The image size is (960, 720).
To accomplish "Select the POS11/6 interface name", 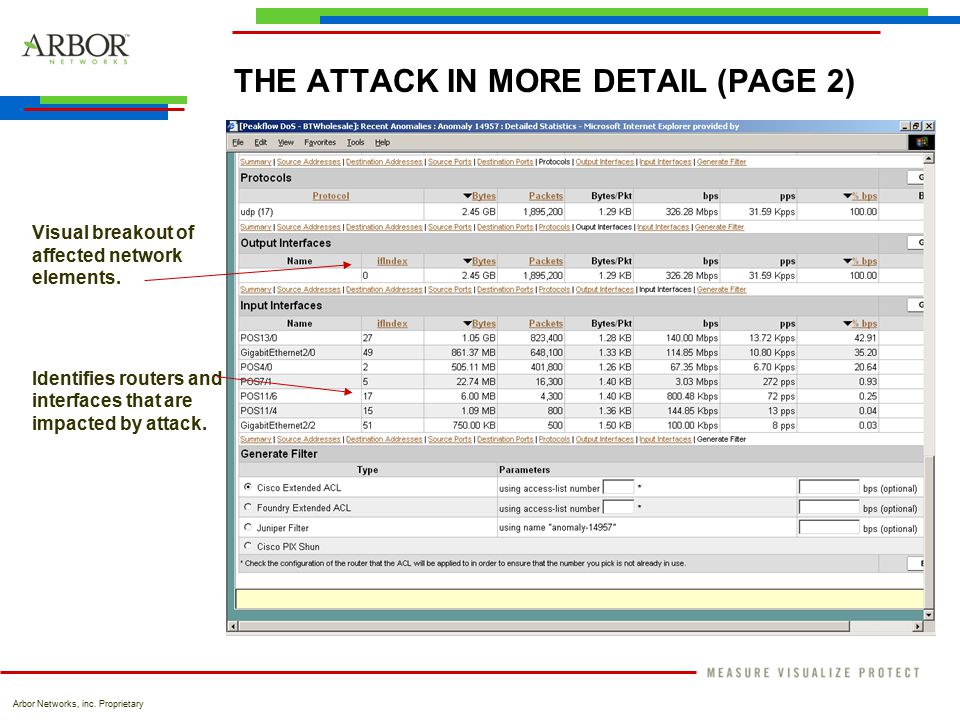I will 258,396.
